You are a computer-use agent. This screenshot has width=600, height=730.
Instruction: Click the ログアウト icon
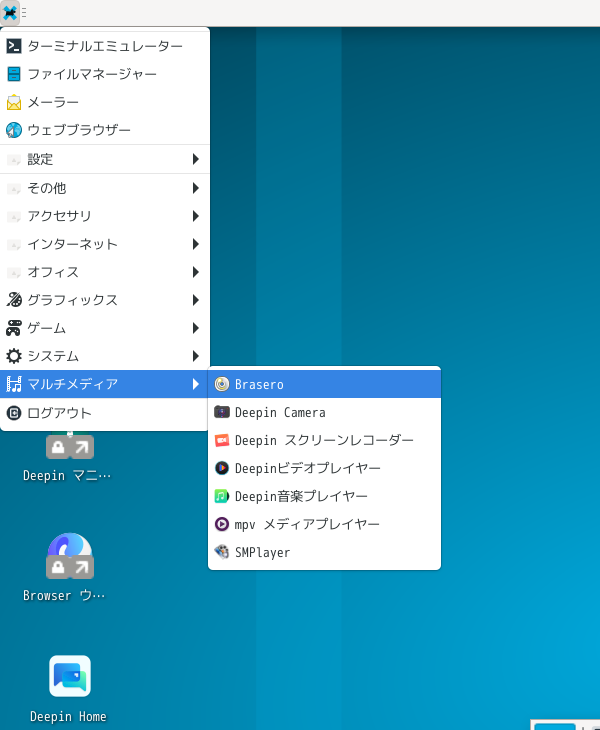(x=14, y=413)
